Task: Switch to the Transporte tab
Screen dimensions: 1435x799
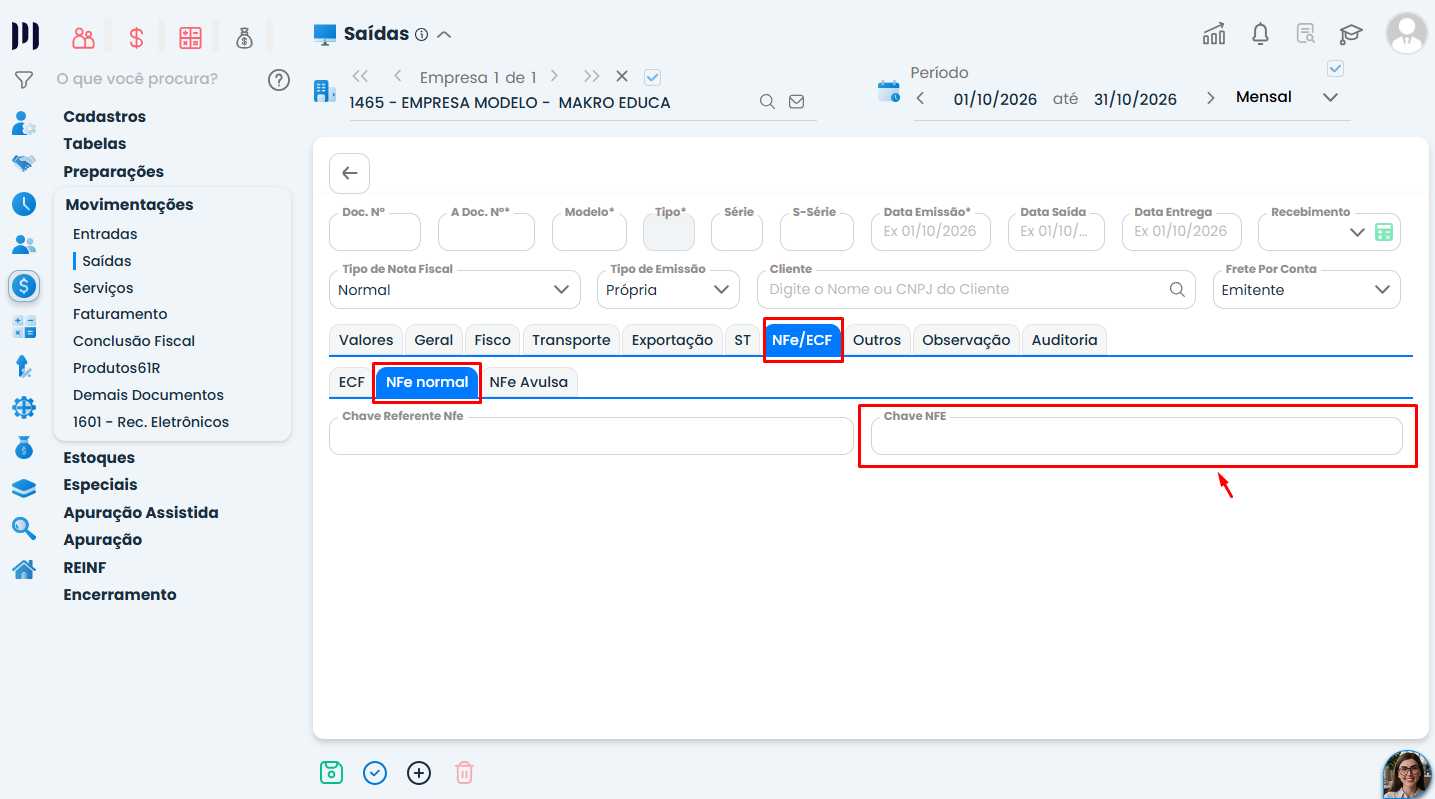Action: 571,340
